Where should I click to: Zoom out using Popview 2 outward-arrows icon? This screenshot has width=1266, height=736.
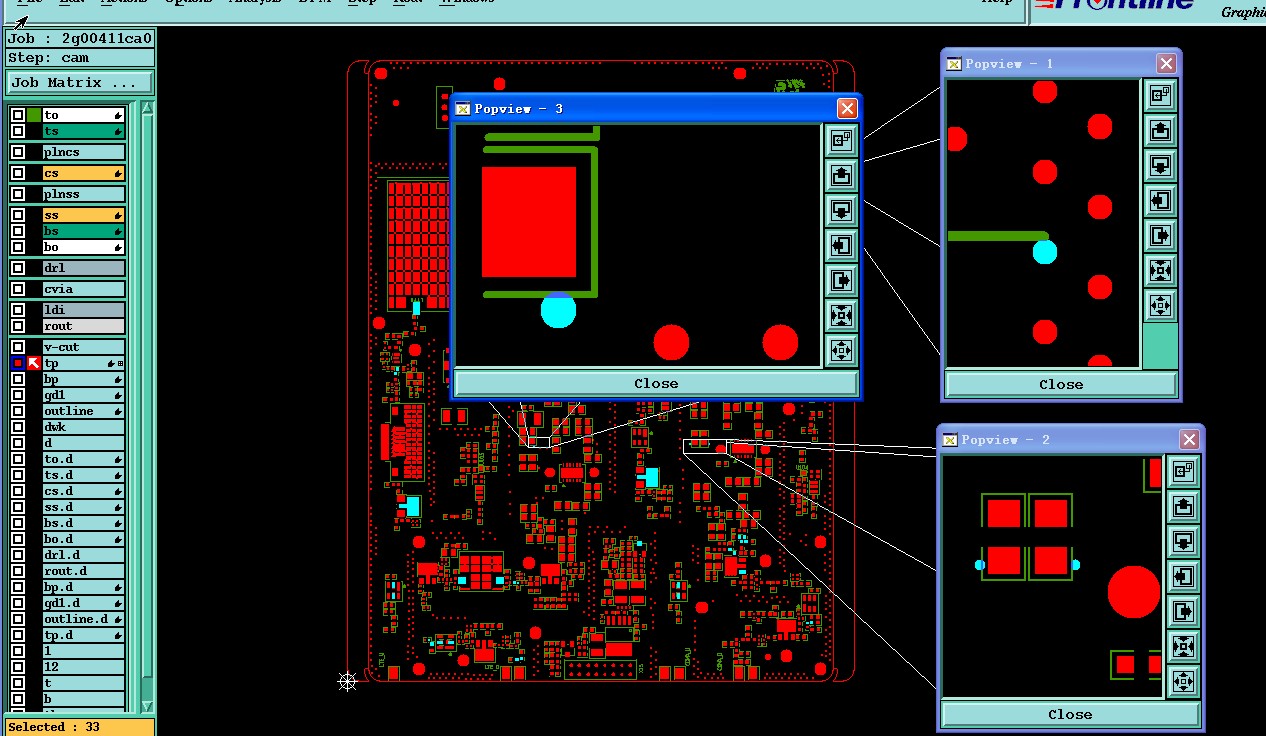pos(1183,682)
